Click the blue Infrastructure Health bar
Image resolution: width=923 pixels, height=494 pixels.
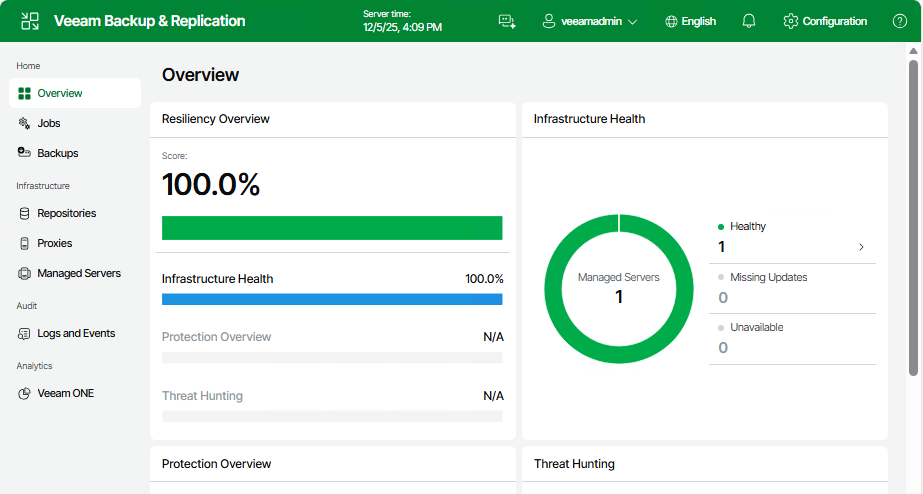(332, 299)
